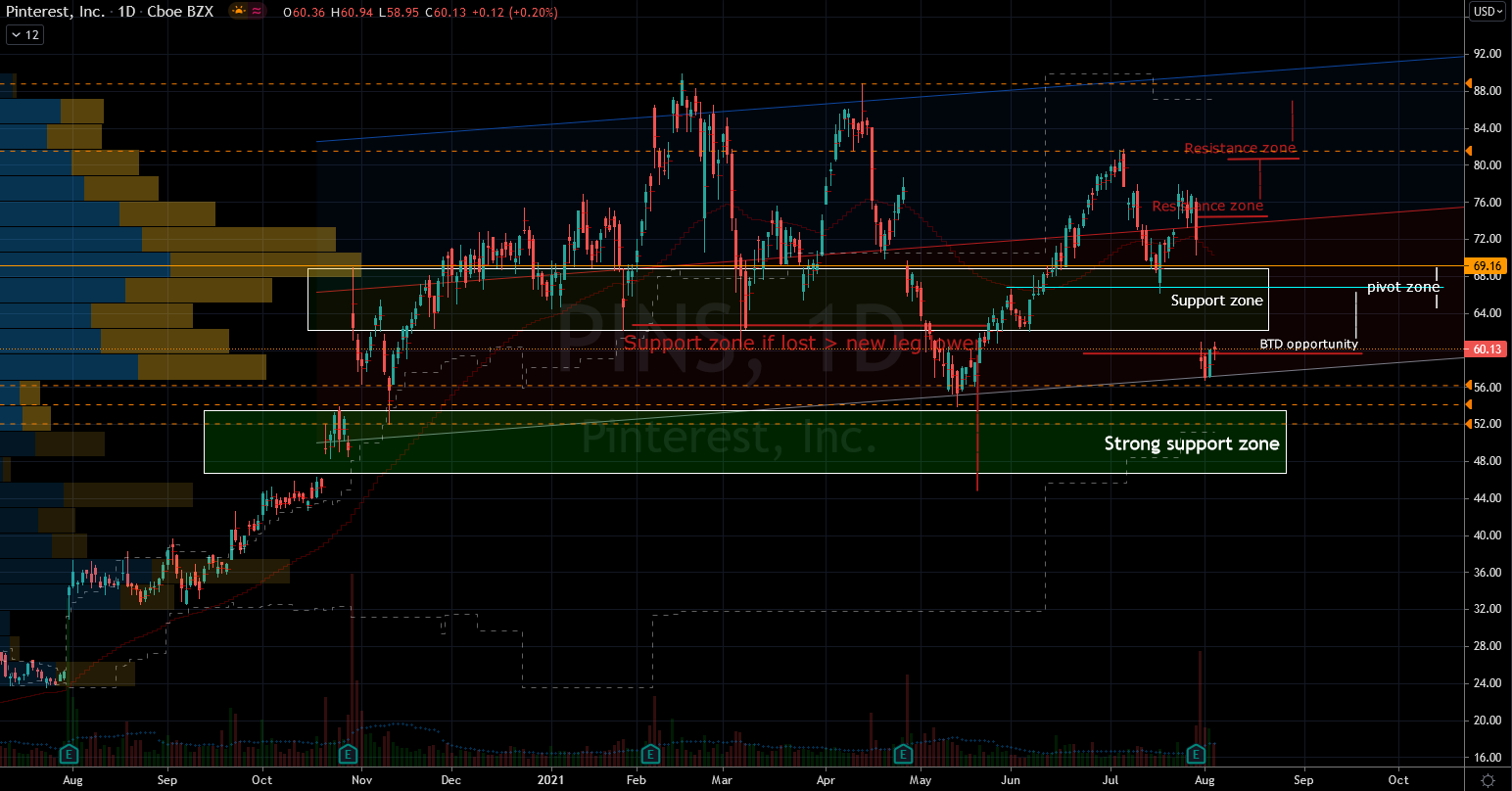Open the USD currency dropdown
Screen dimensions: 1512x791
[1488, 12]
